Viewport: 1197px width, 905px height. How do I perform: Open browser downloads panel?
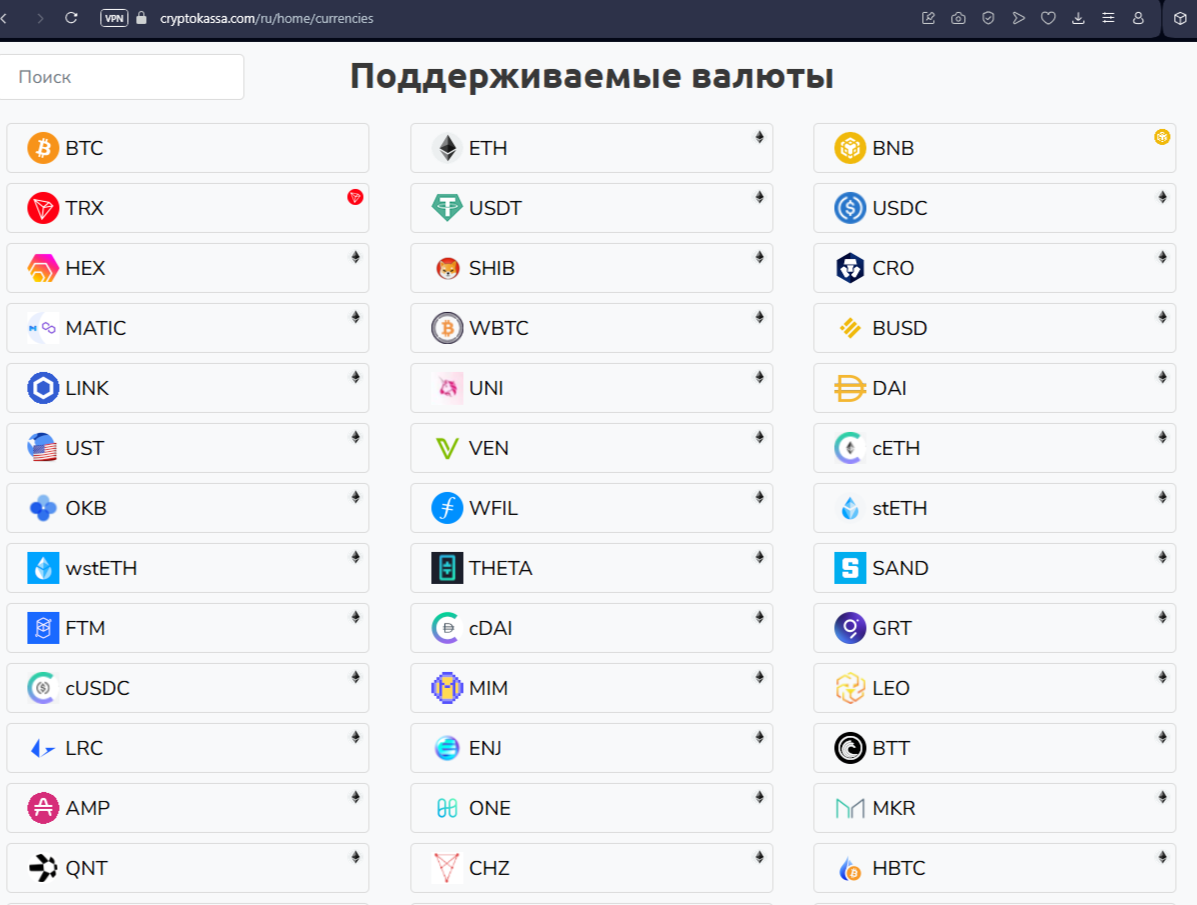click(1078, 18)
